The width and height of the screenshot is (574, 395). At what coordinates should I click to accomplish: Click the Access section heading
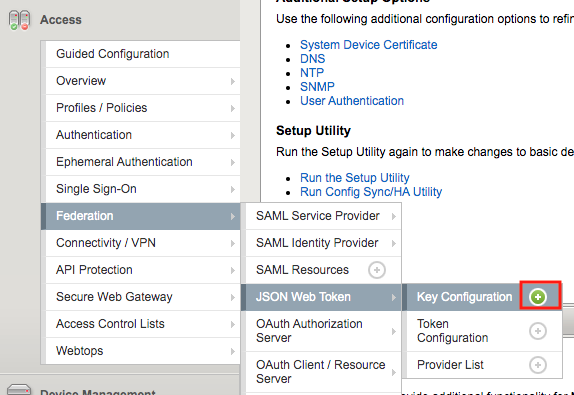(61, 20)
